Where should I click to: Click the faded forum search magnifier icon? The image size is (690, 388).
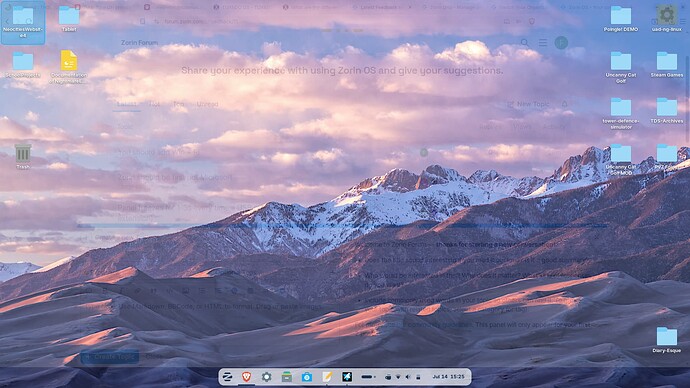coord(525,43)
